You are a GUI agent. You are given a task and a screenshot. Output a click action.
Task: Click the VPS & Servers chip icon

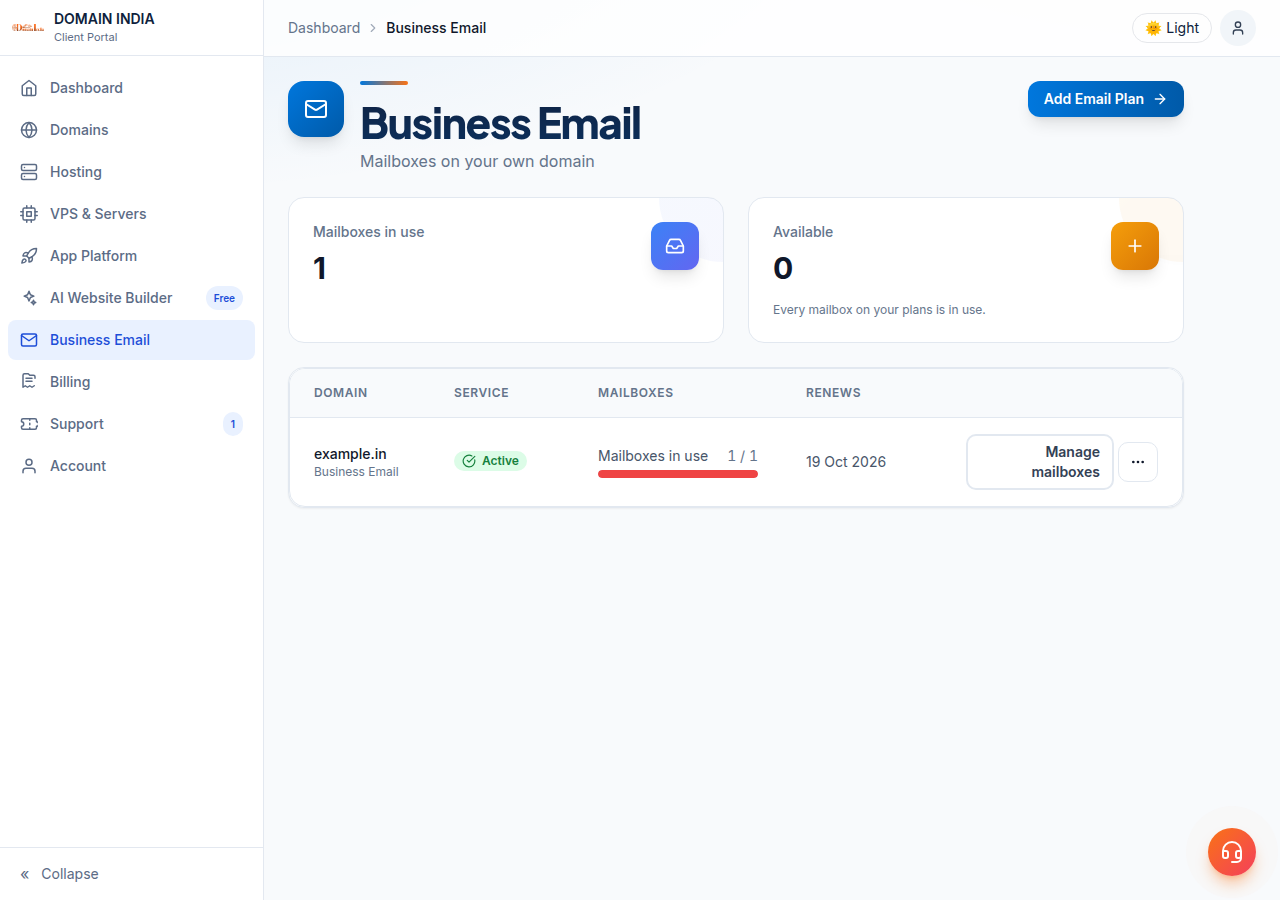tap(29, 214)
